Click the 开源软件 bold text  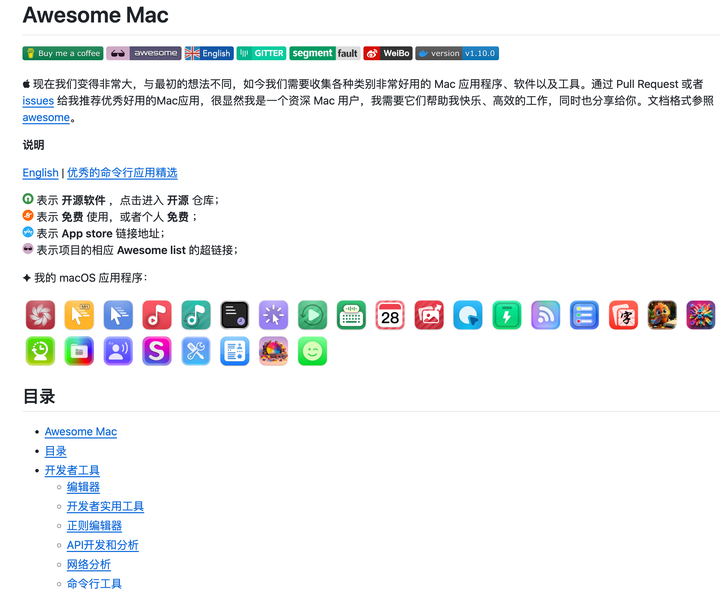[84, 200]
